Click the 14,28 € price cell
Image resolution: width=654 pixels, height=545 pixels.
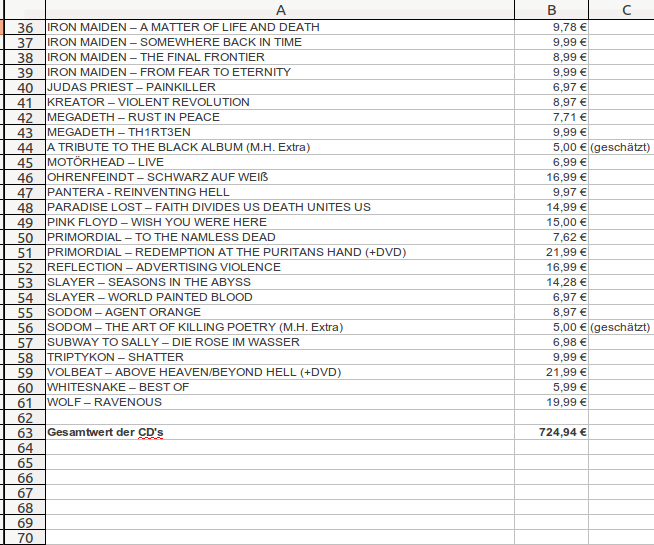click(551, 283)
